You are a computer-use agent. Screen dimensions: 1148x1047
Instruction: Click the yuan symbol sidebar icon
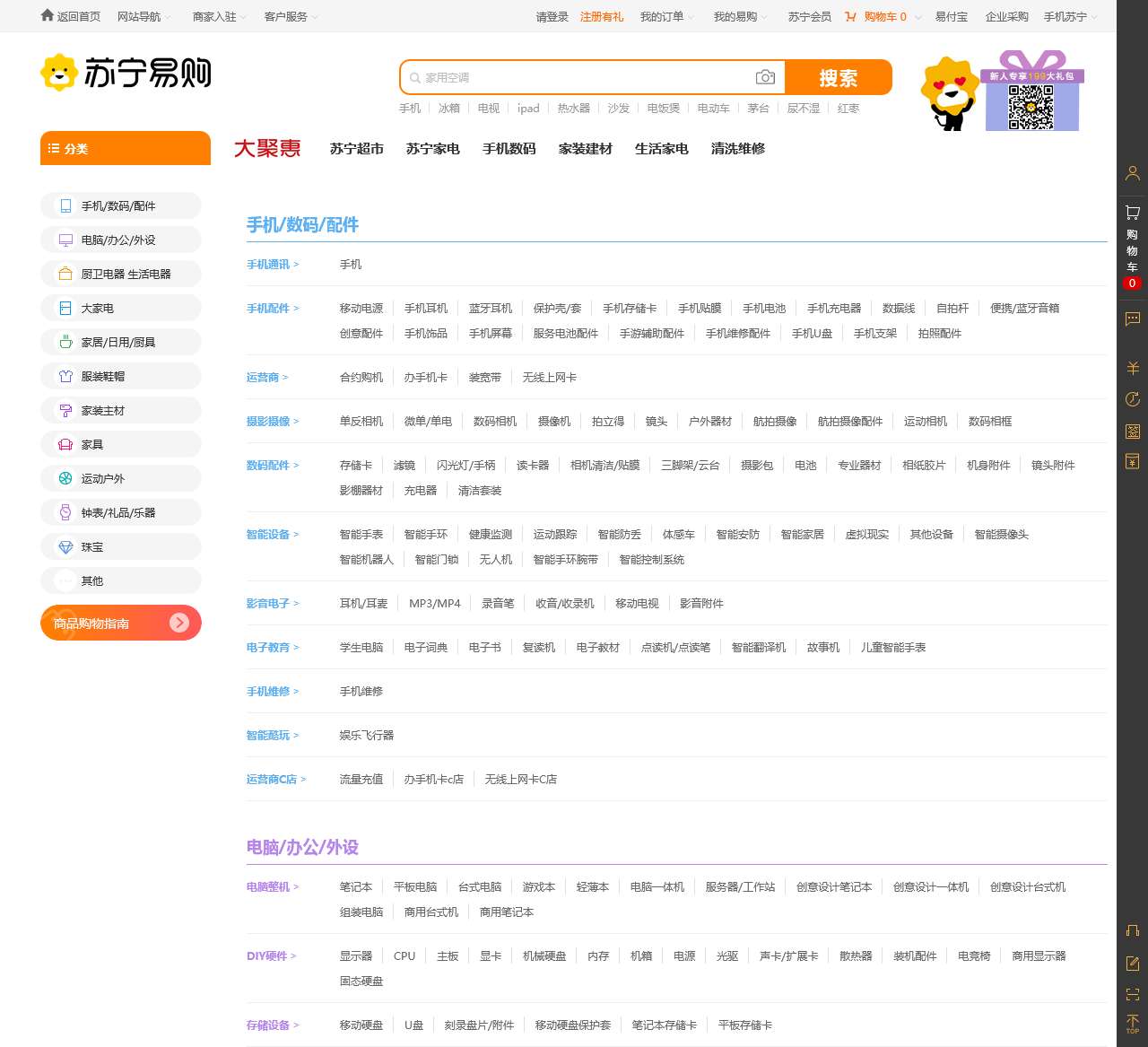1132,368
